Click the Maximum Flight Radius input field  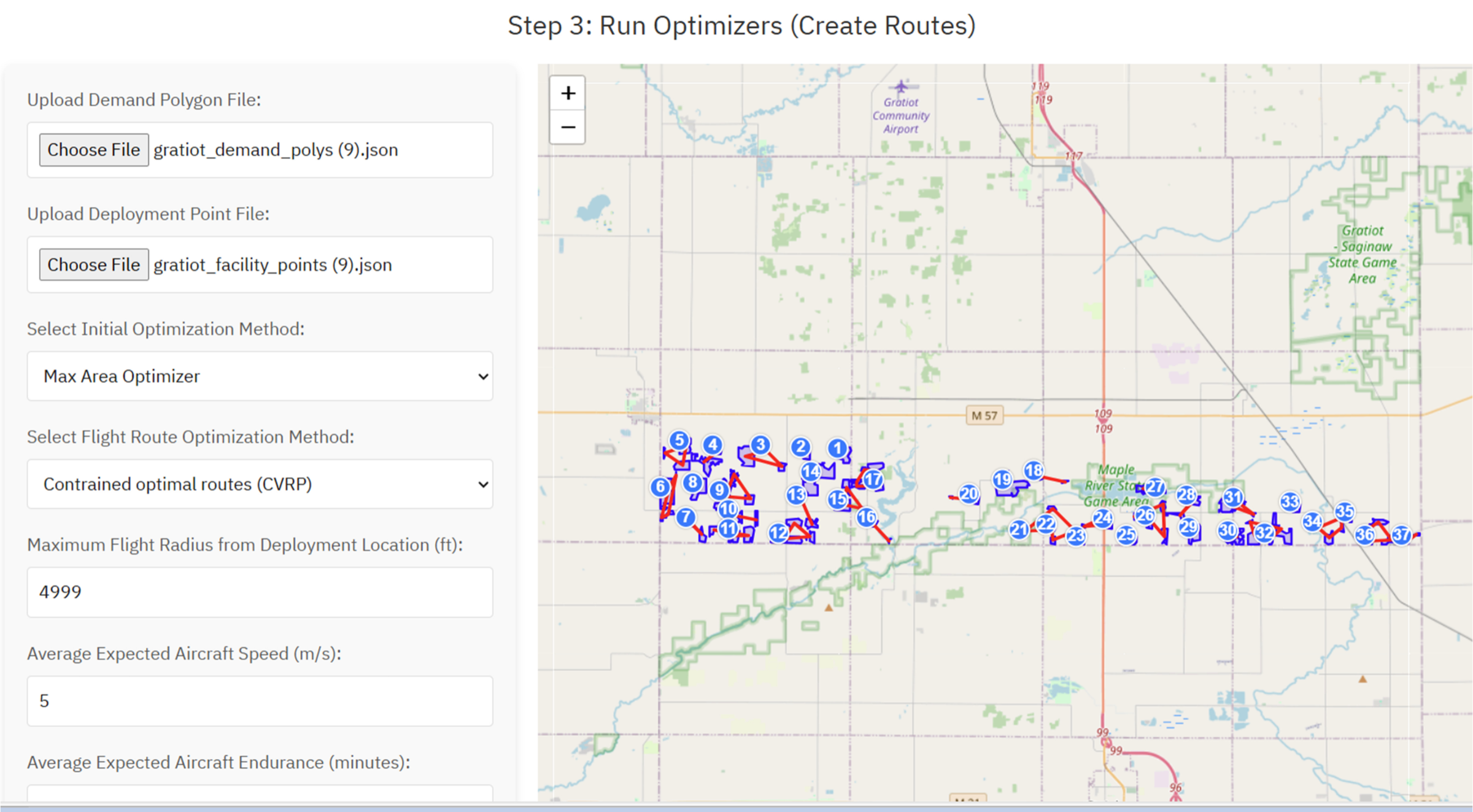tap(260, 592)
